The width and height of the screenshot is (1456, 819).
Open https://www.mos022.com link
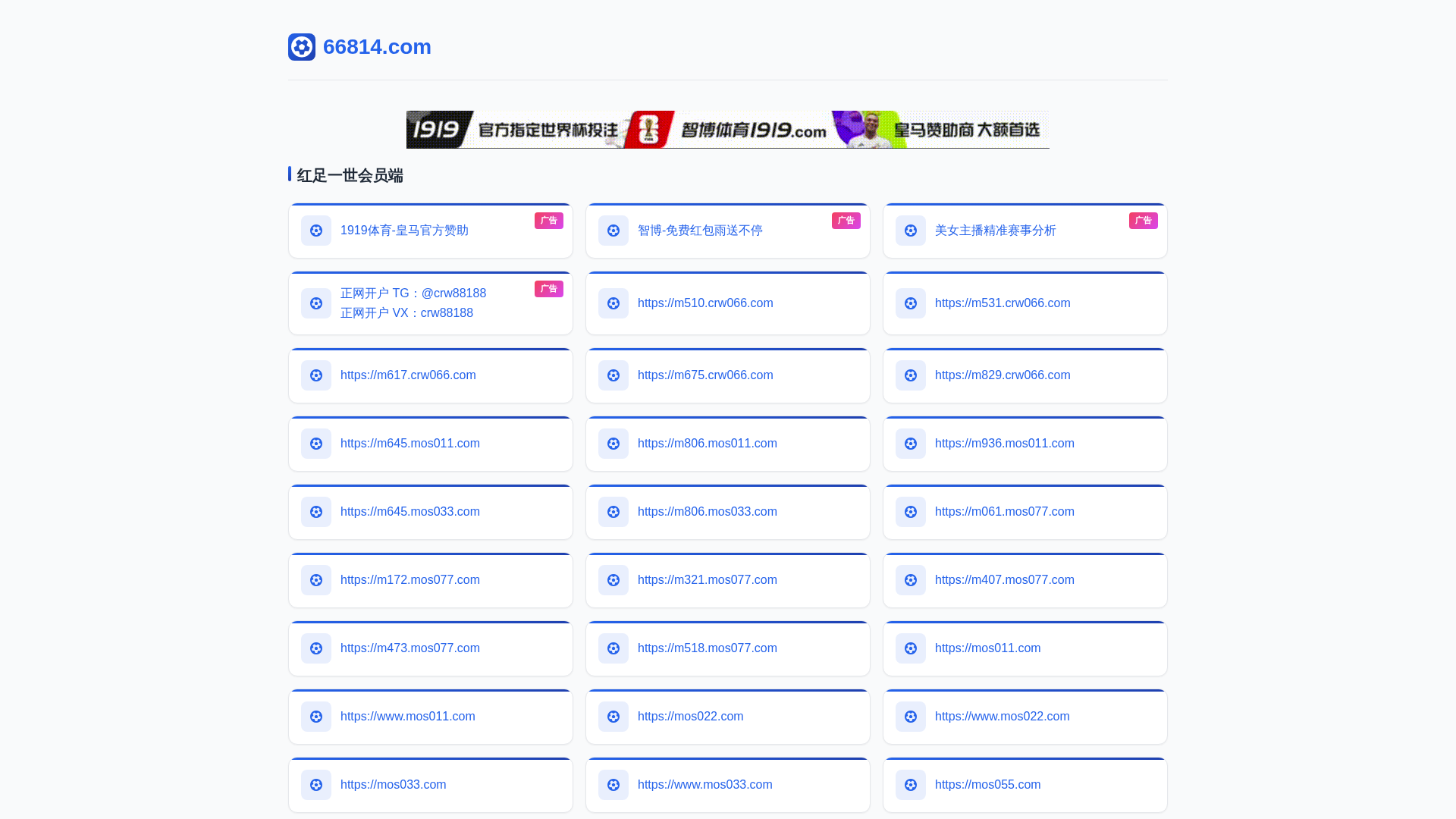(1003, 717)
